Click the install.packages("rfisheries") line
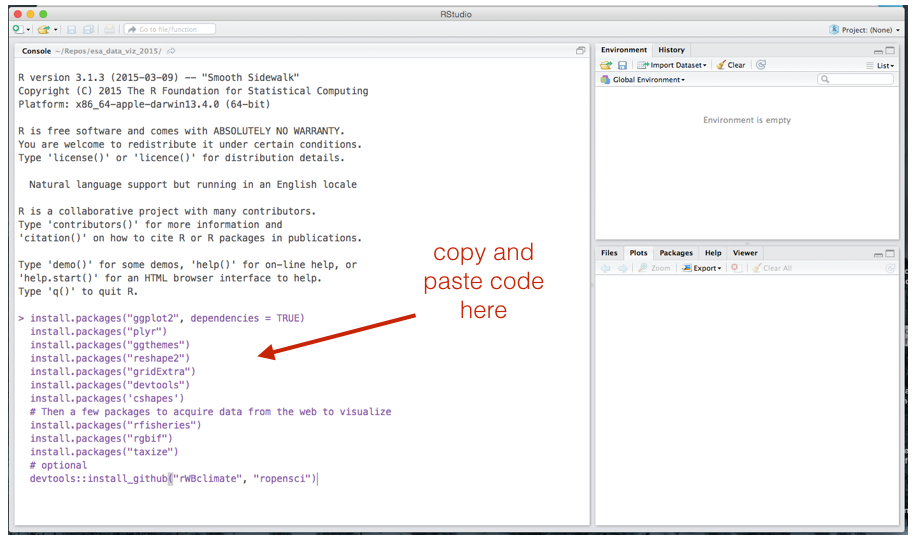The image size is (916, 539). (x=116, y=425)
